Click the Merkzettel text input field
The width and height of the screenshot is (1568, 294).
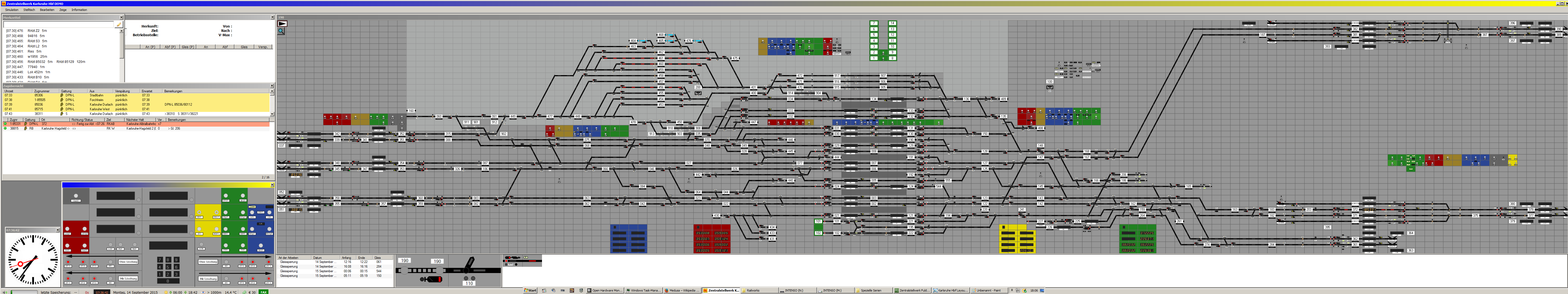coord(59,24)
